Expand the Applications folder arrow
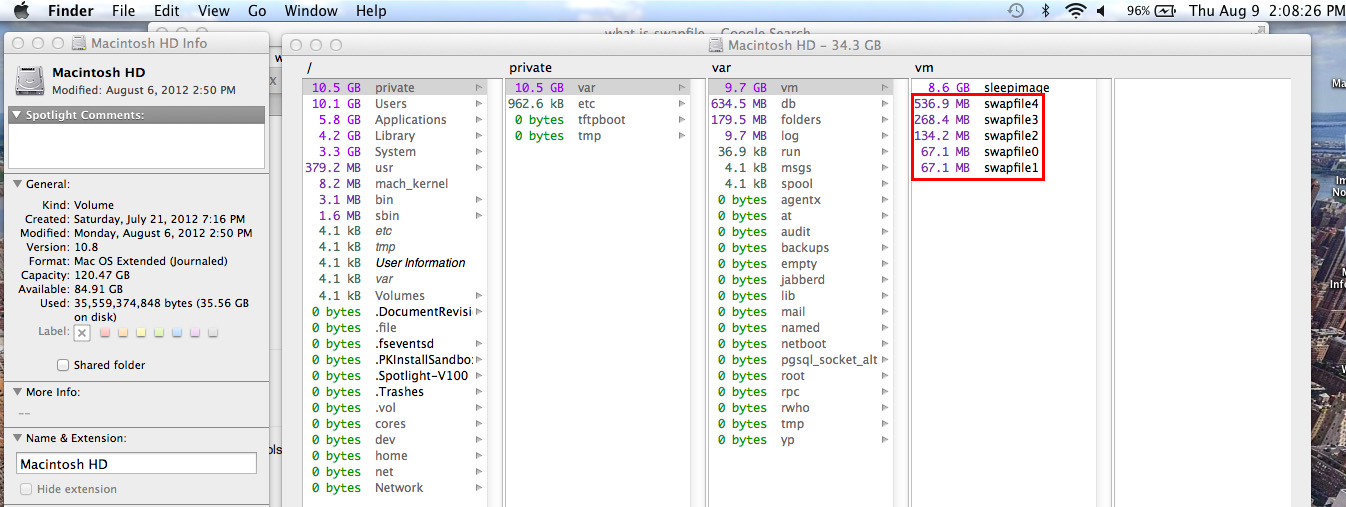Viewport: 1346px width, 507px height. pos(479,120)
